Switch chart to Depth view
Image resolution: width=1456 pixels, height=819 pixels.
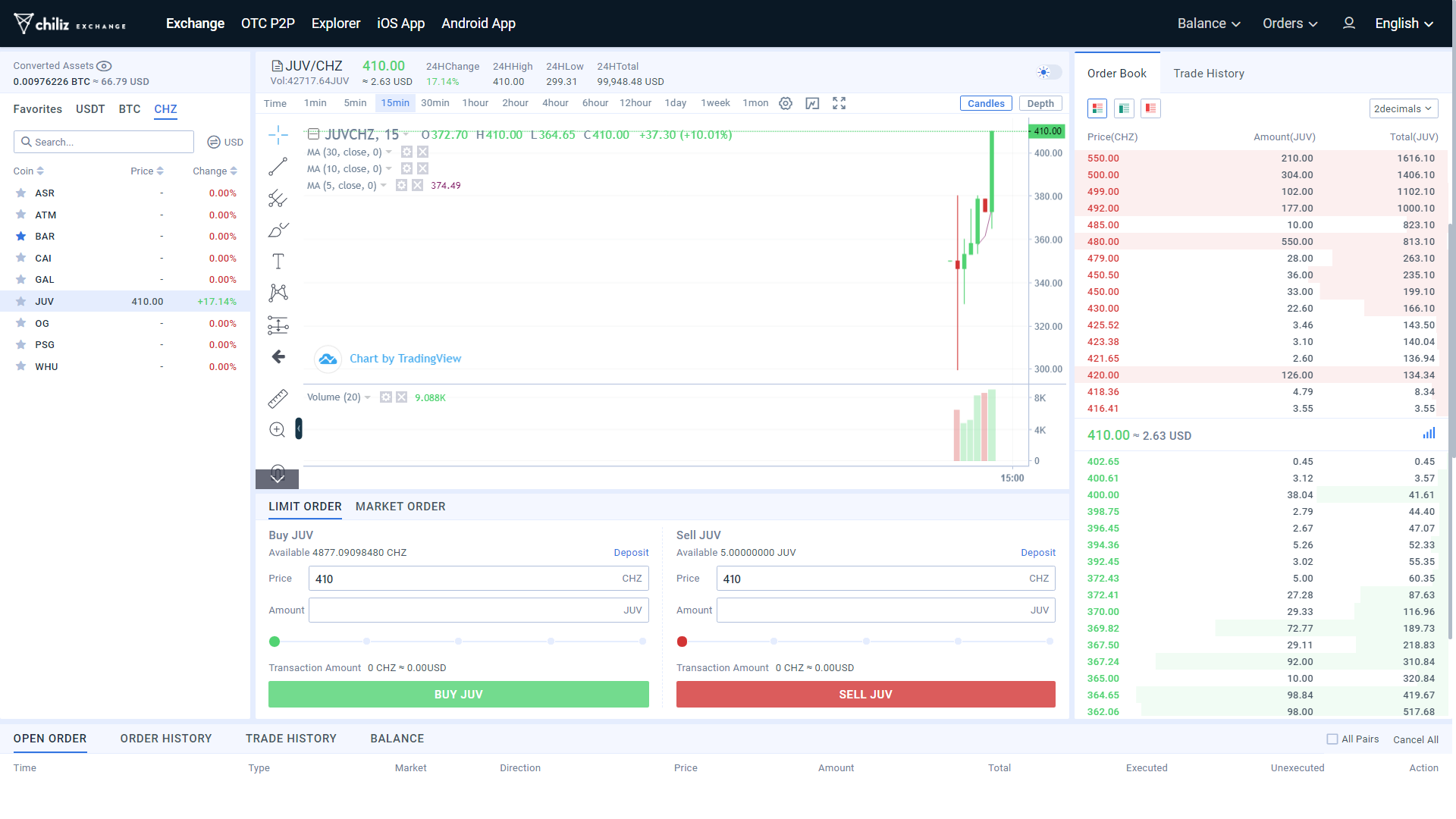(1040, 103)
